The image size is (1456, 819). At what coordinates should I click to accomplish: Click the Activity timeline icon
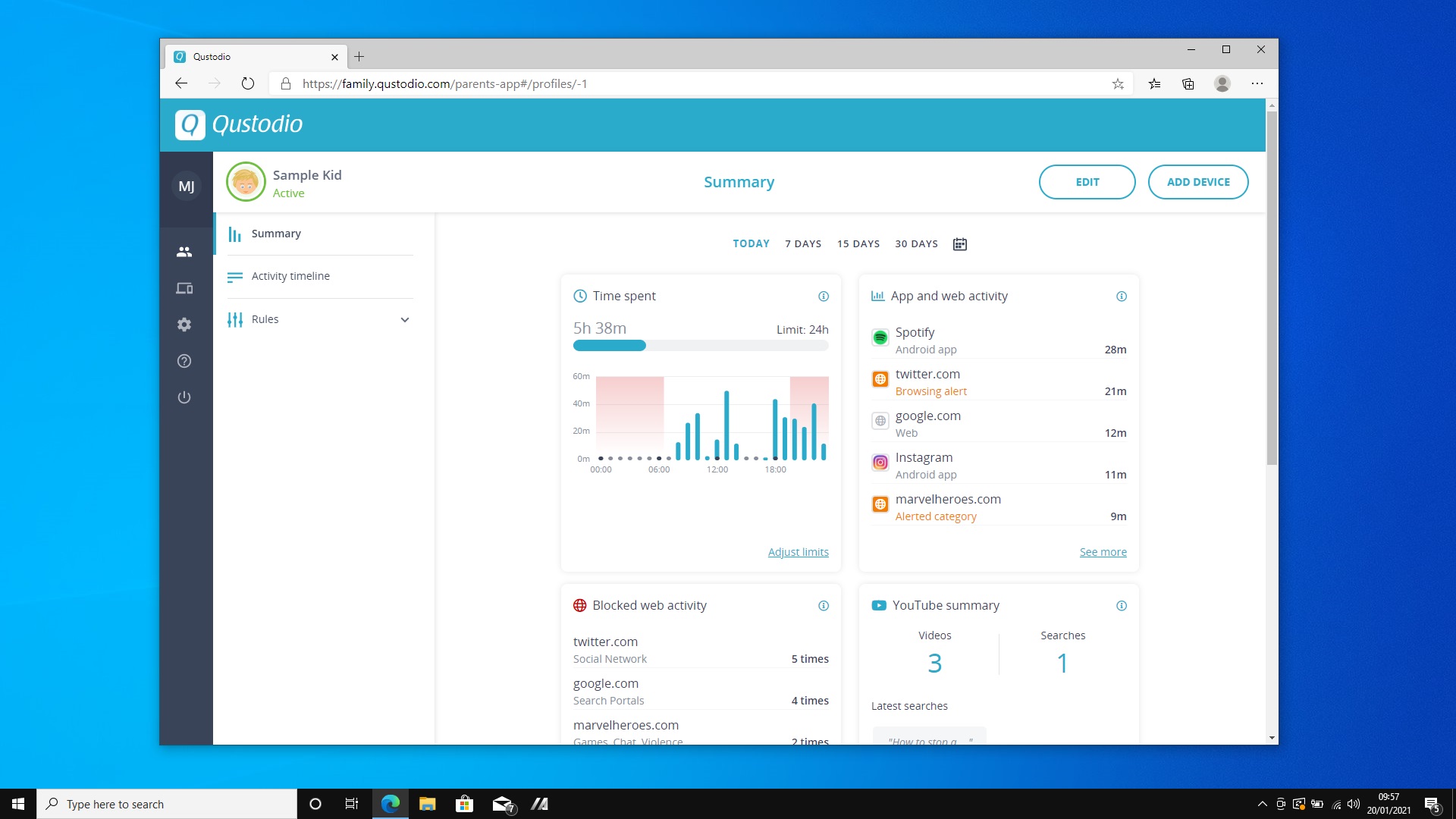[x=235, y=276]
